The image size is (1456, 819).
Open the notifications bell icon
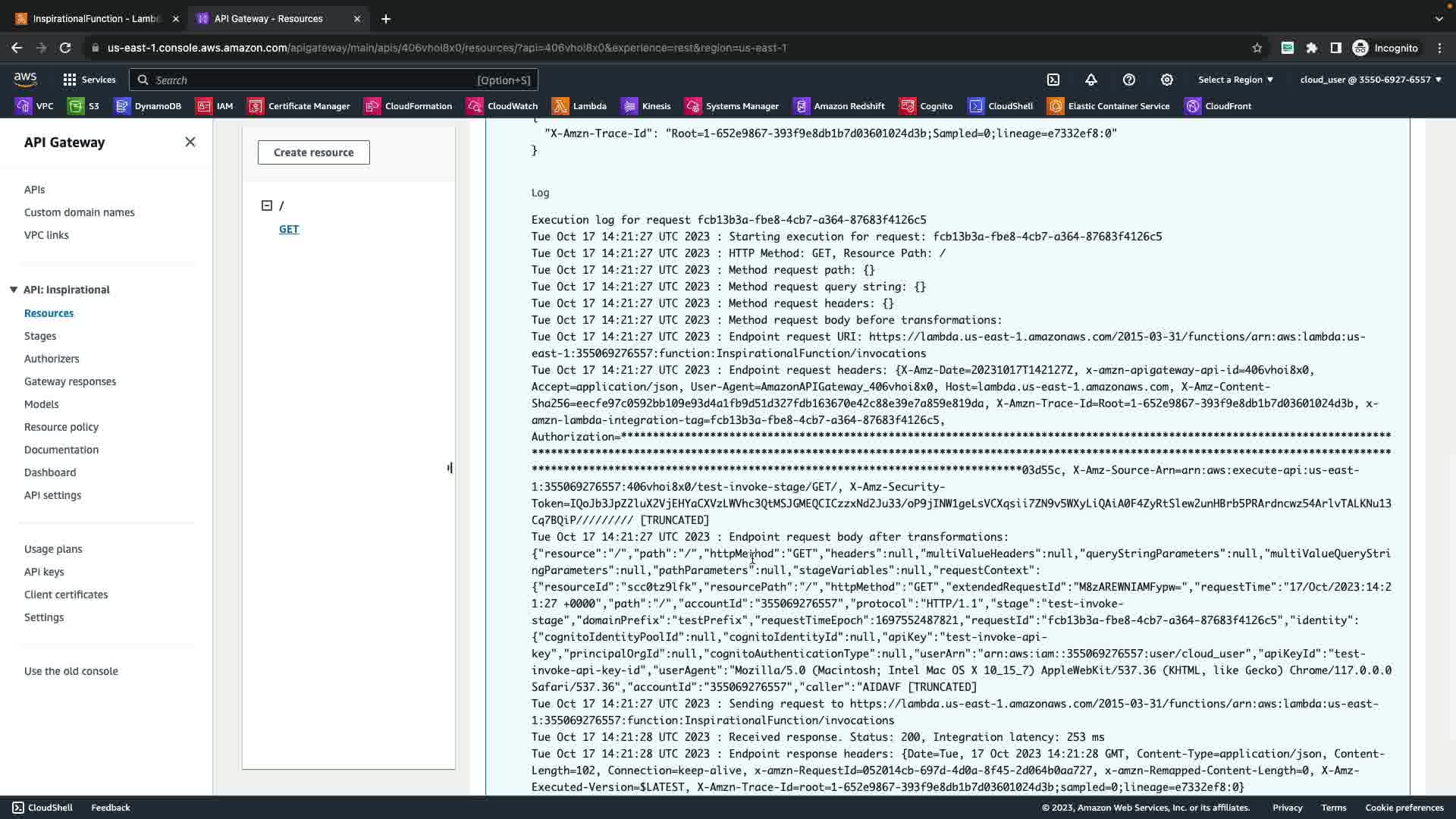[1091, 80]
